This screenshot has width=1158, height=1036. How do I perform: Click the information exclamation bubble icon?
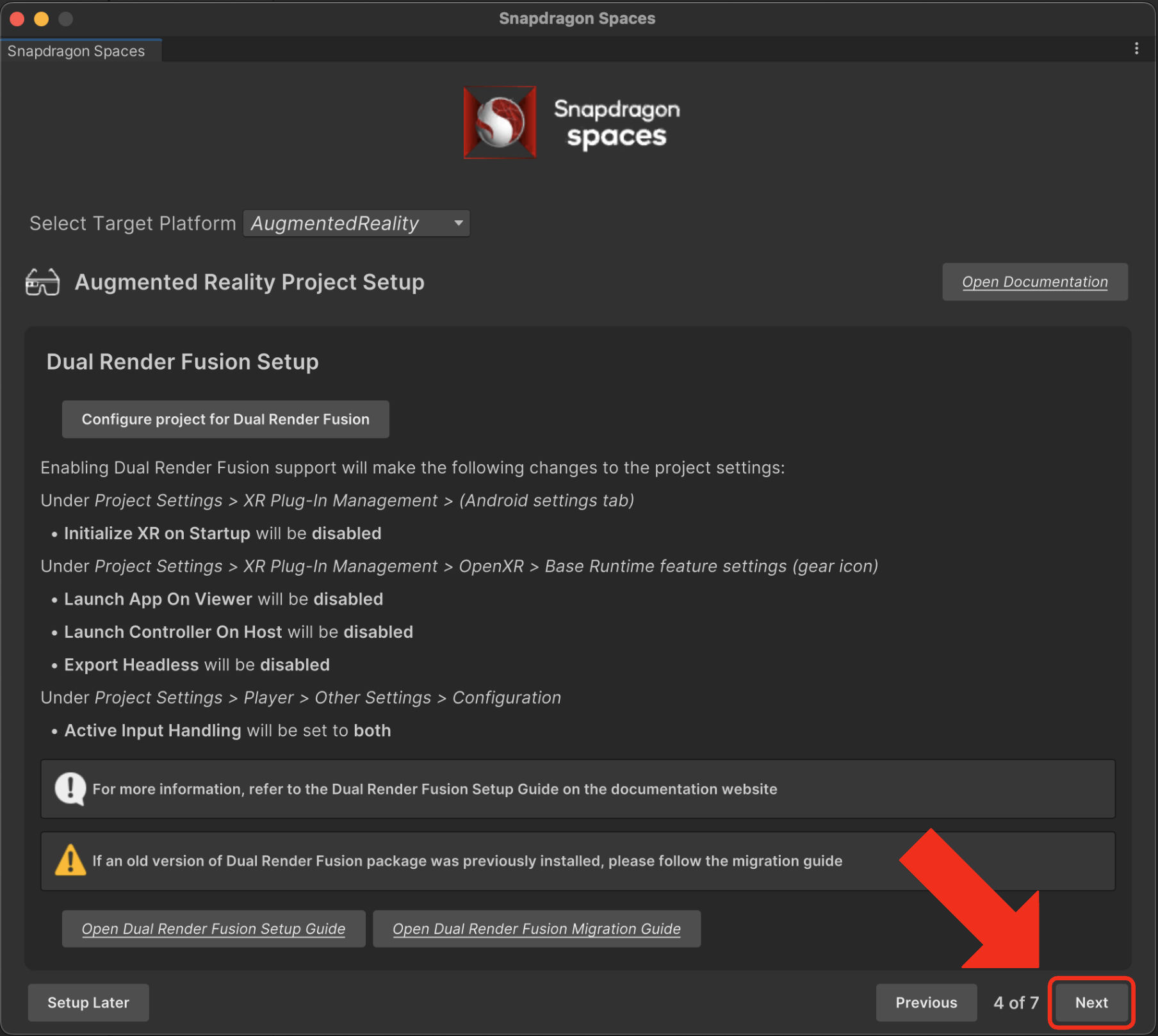coord(70,789)
